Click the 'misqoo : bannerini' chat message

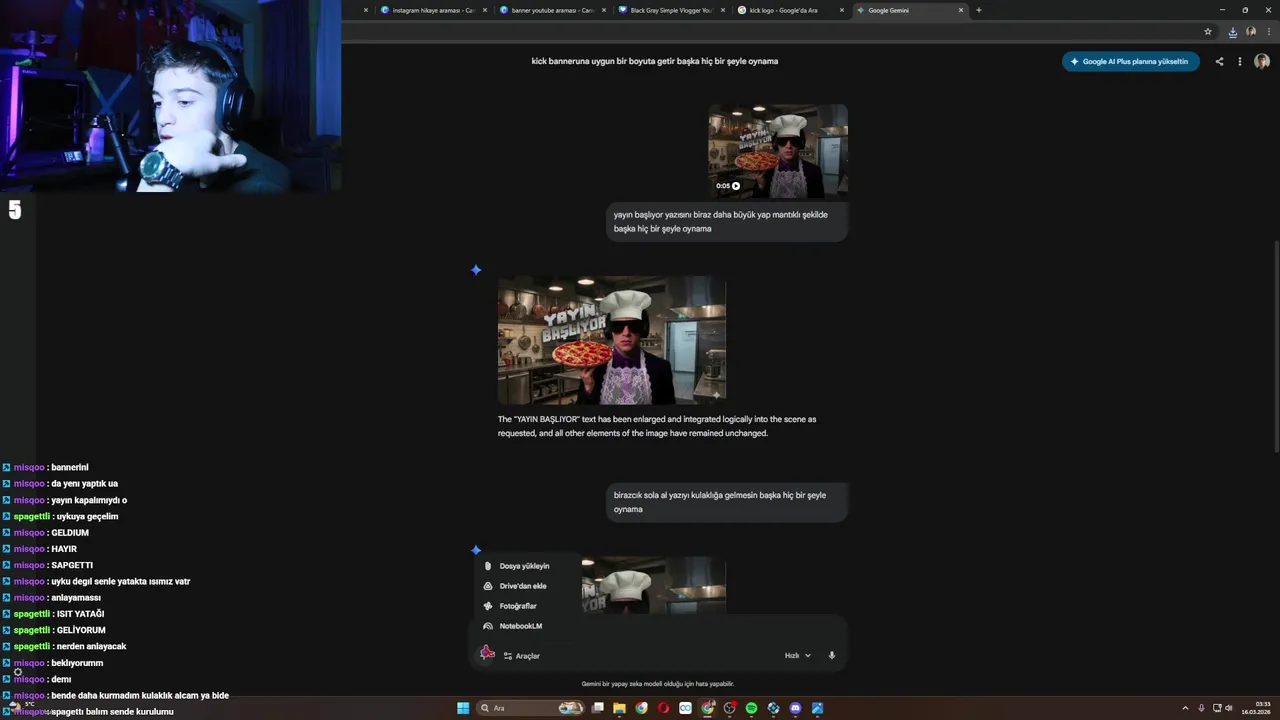(x=51, y=467)
